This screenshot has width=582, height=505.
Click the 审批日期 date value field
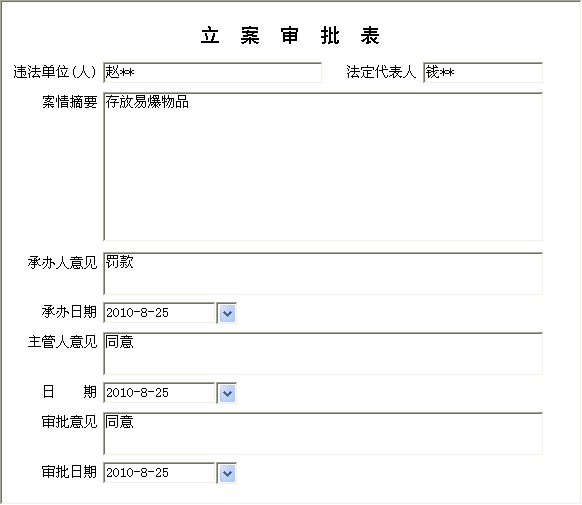[x=160, y=473]
